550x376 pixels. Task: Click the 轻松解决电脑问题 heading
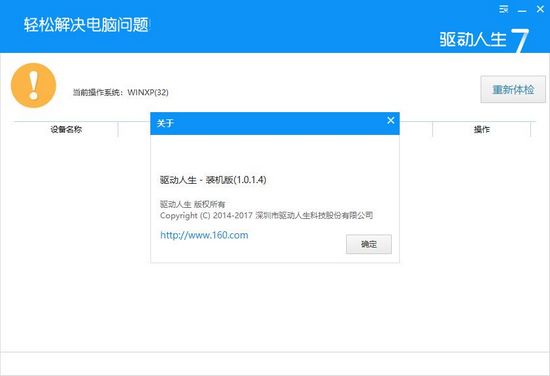(x=86, y=25)
